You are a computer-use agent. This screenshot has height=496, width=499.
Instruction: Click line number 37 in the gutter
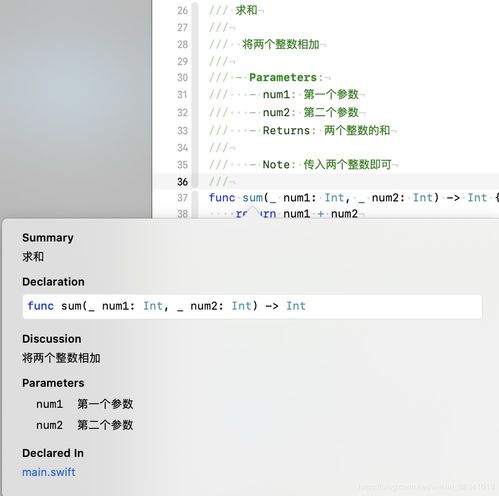click(182, 198)
